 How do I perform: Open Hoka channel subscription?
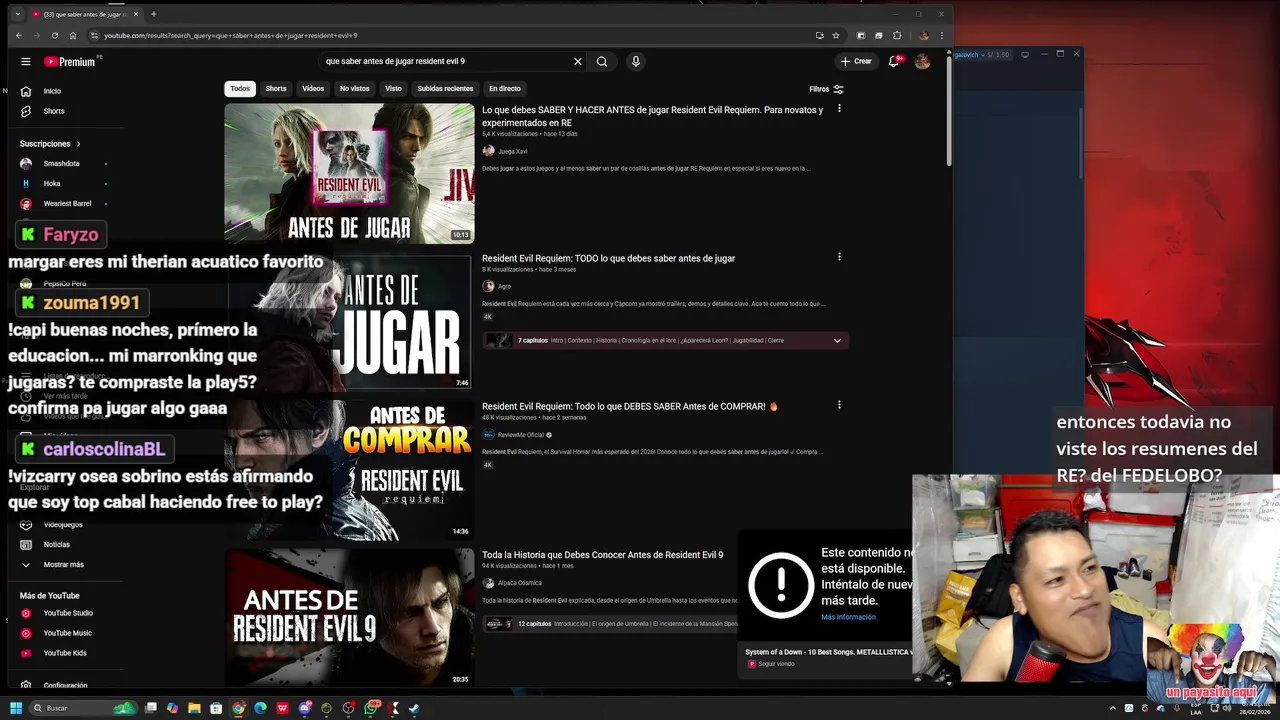pyautogui.click(x=52, y=183)
